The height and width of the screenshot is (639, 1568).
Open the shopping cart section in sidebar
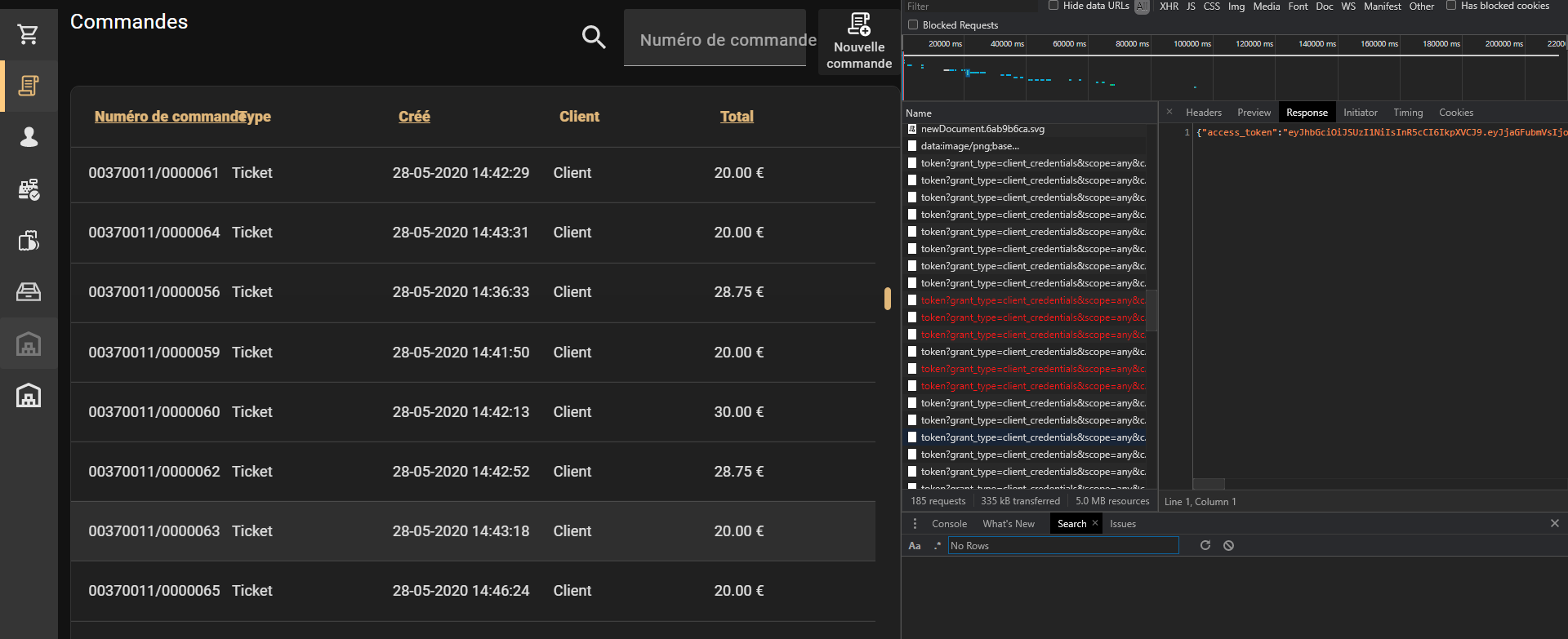29,34
